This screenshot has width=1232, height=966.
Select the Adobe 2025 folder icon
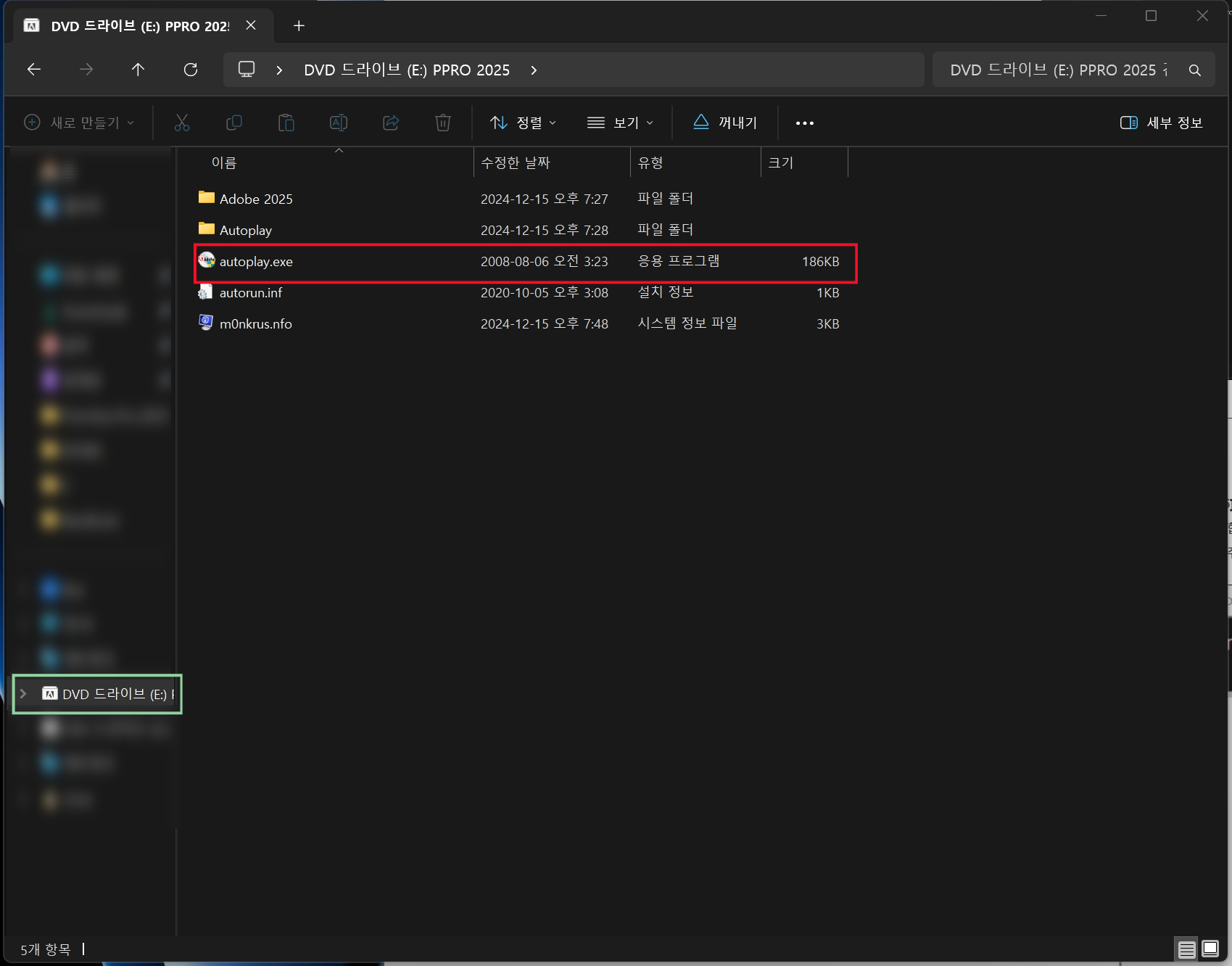tap(207, 198)
